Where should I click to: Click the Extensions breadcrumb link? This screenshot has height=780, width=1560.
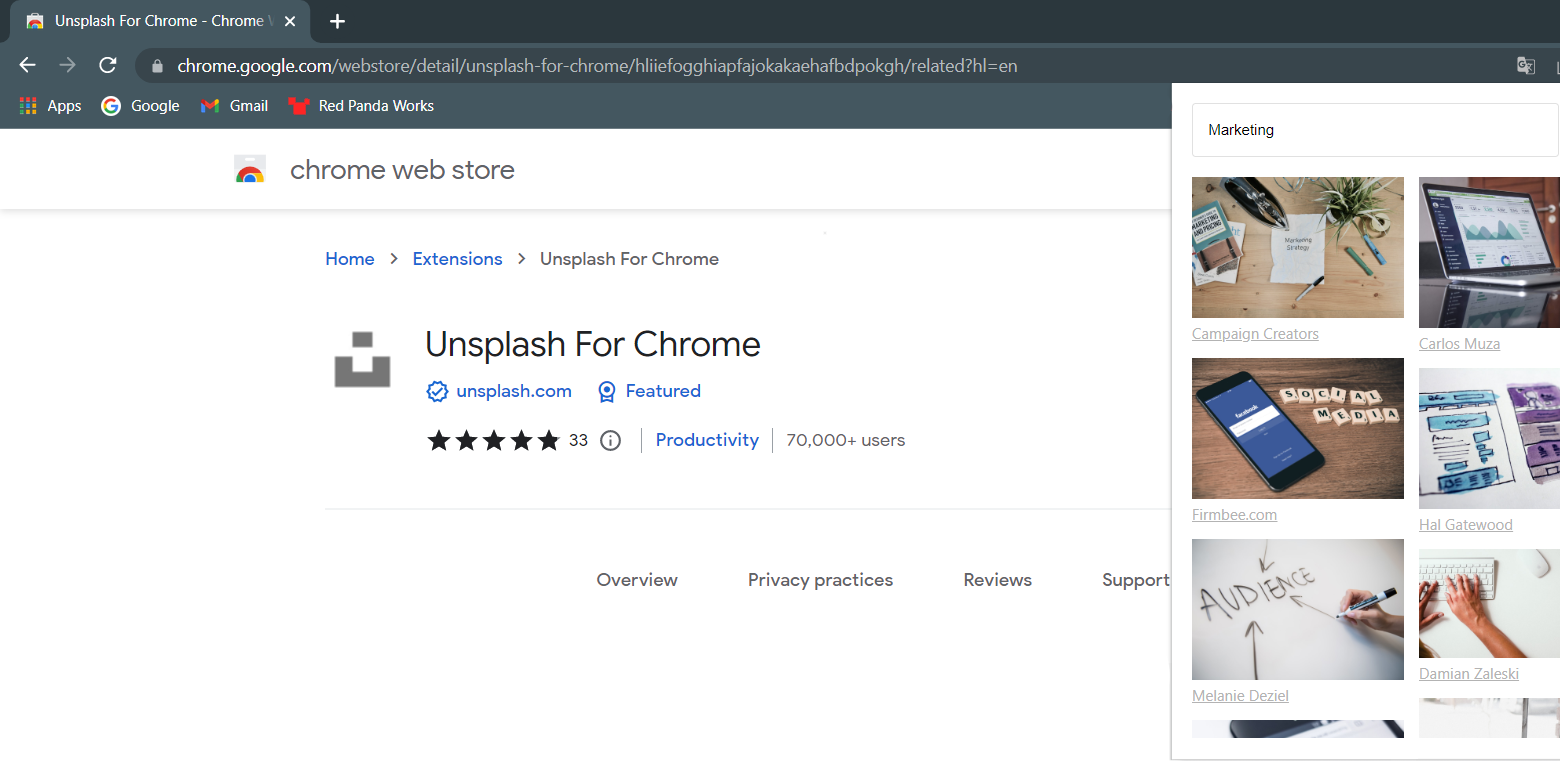[457, 259]
